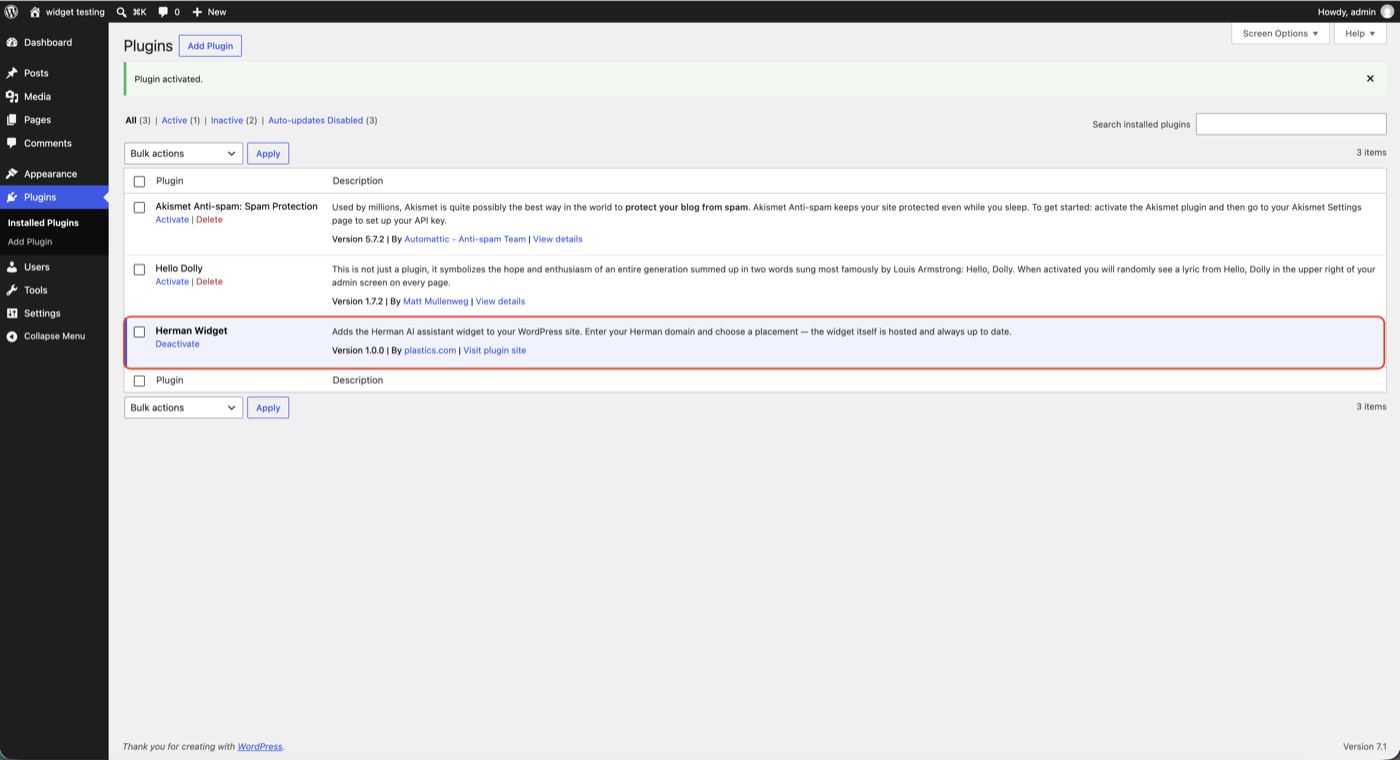Tick the select-all checkbox in table header
Screen dimensions: 1400x760
139,181
